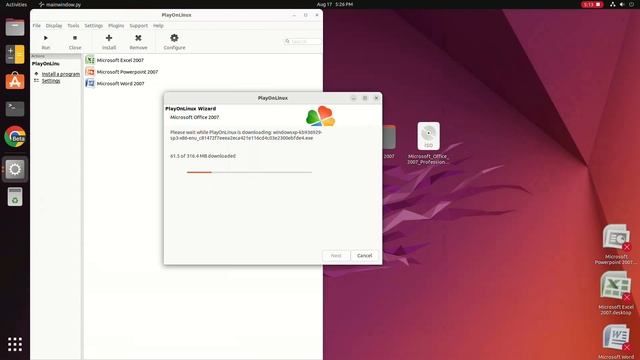
Task: Select Microsoft Powerpoint 2007 icon in list
Action: [90, 72]
